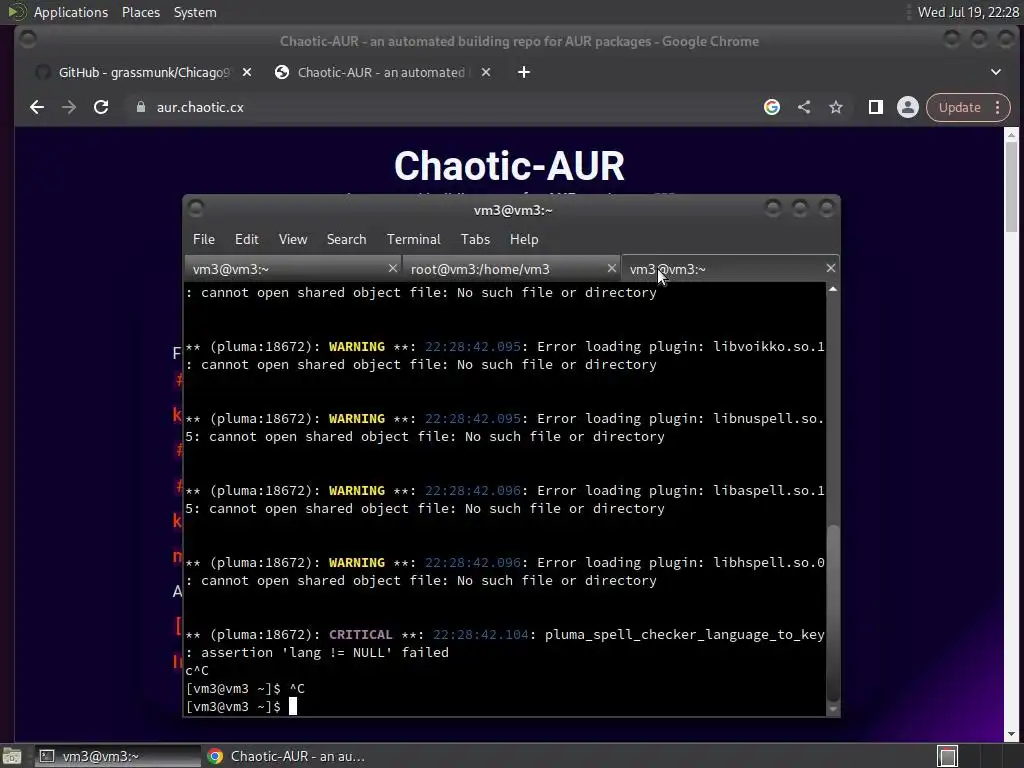Open a new Chrome tab
The height and width of the screenshot is (768, 1024).
coord(524,72)
